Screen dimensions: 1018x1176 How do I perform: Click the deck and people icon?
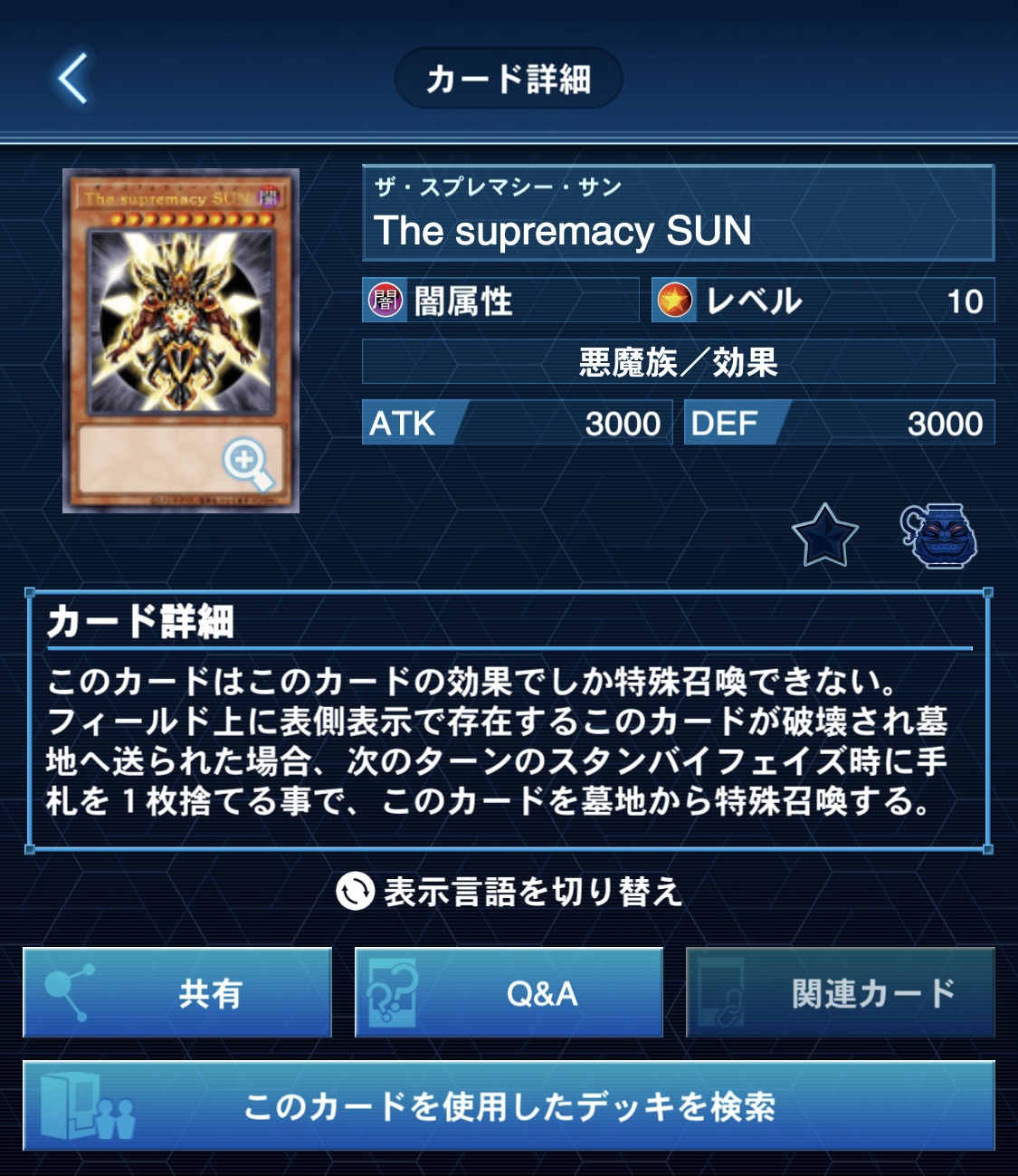coord(87,1105)
